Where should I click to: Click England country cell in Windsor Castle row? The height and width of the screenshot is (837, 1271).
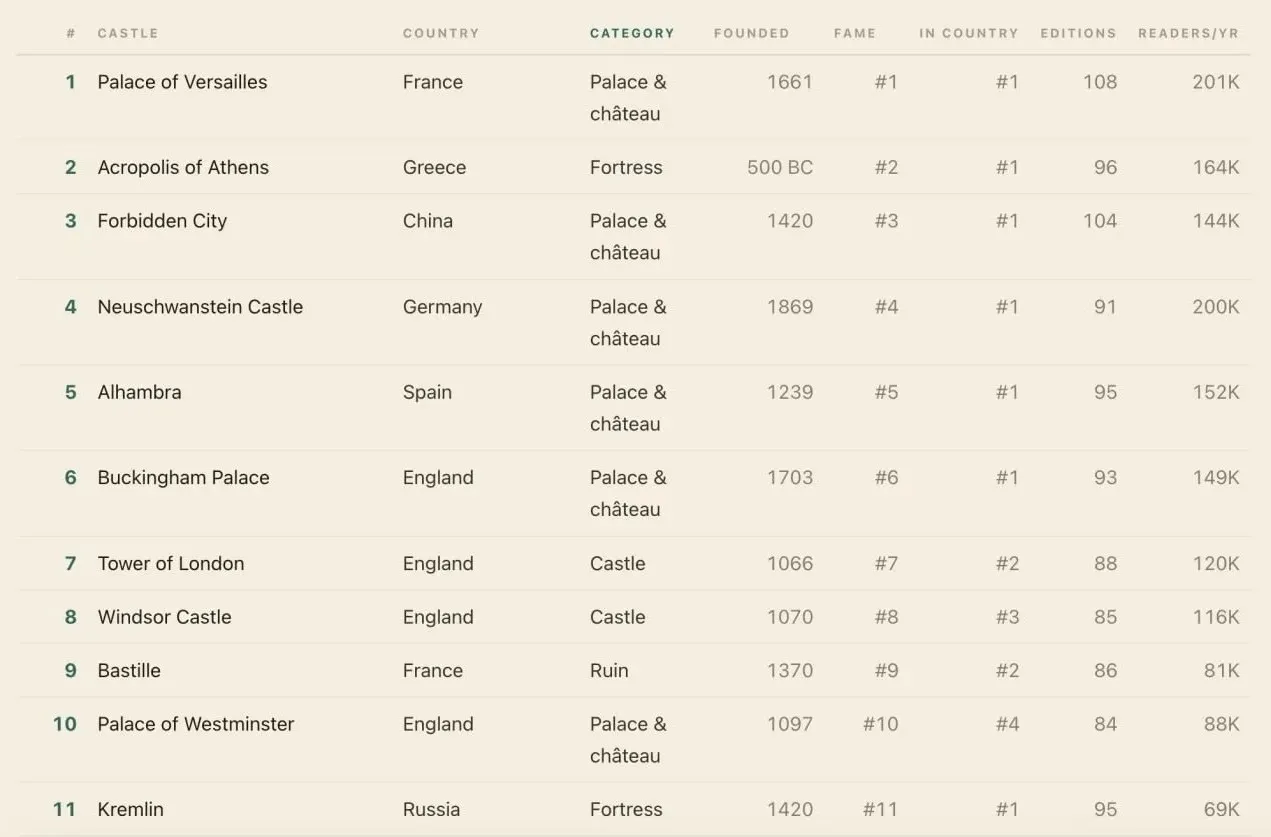coord(438,617)
